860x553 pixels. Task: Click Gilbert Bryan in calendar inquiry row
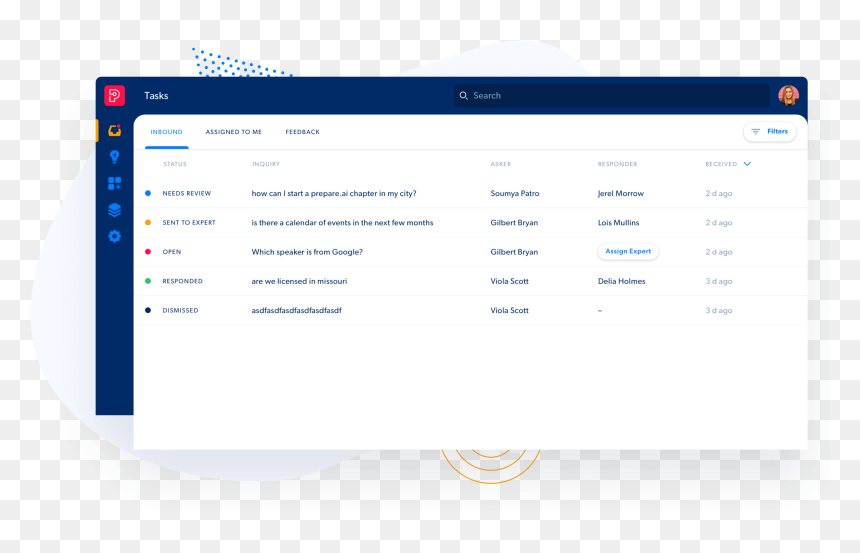[x=514, y=222]
